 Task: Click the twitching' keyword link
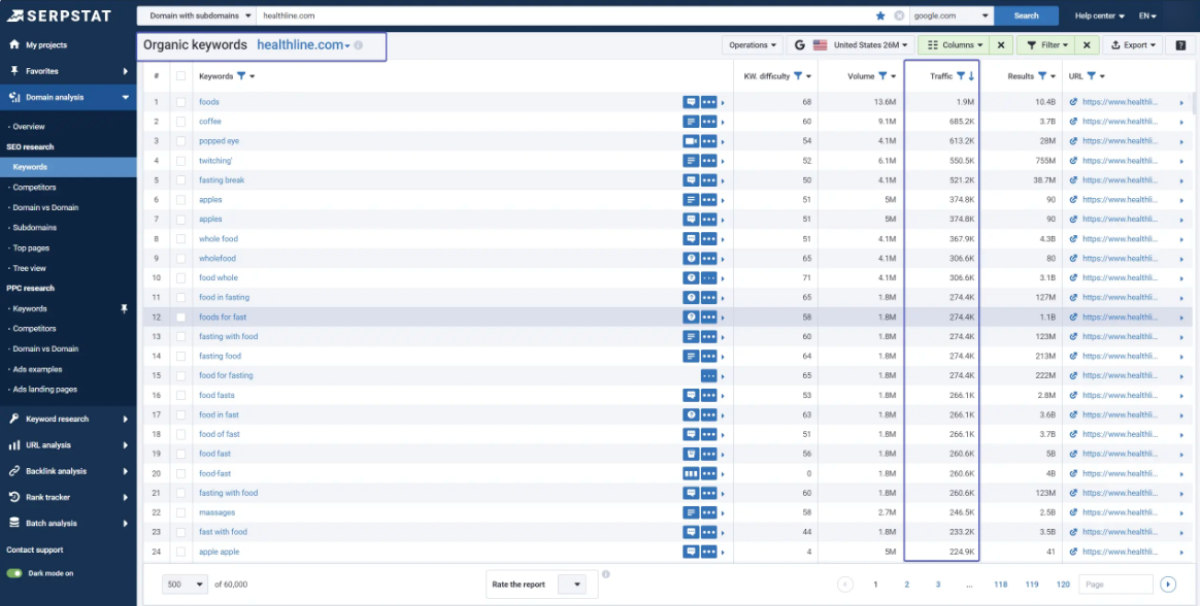(x=215, y=160)
